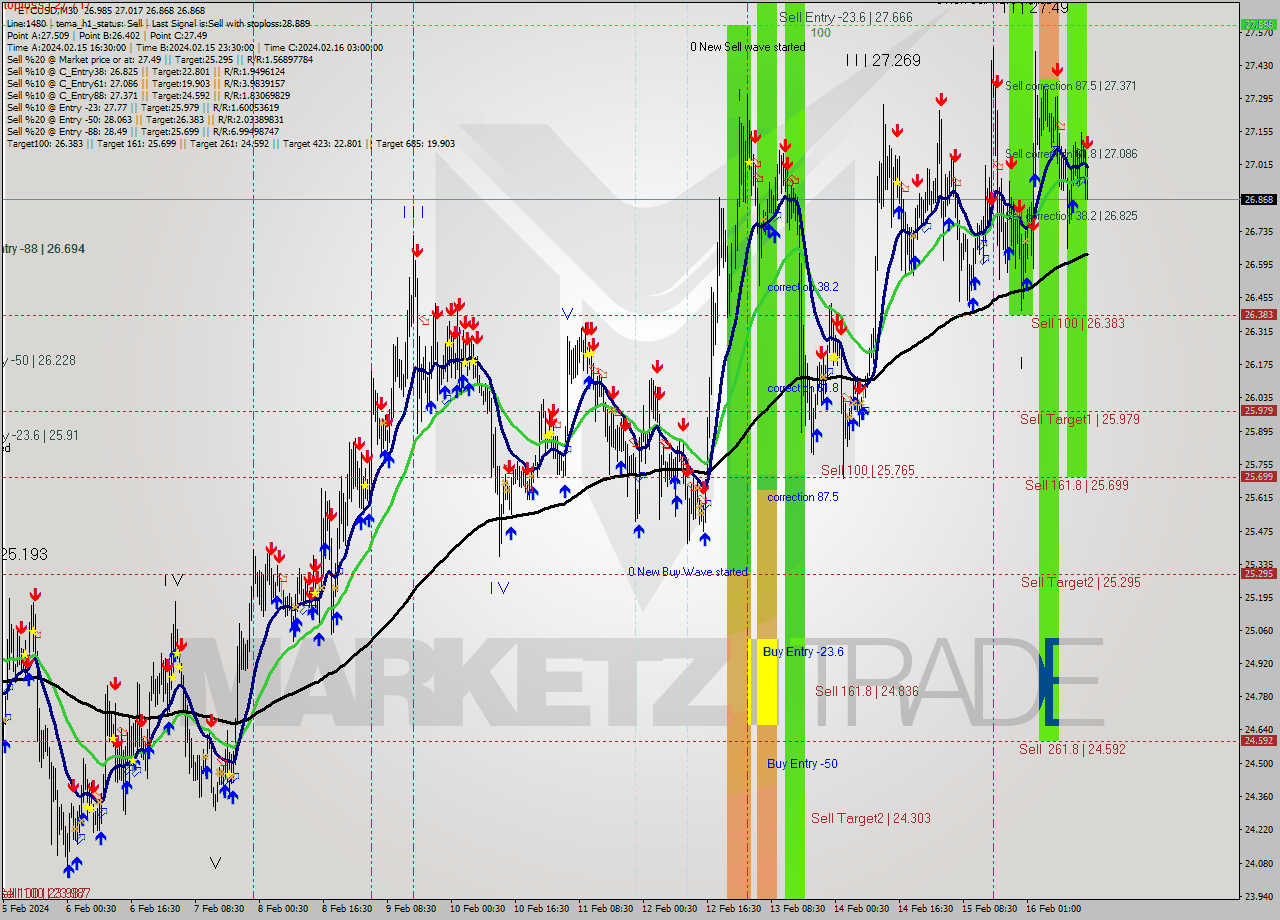Select the 'Sell 261.8 | 24.592' label
This screenshot has height=920, width=1280.
tap(1072, 749)
